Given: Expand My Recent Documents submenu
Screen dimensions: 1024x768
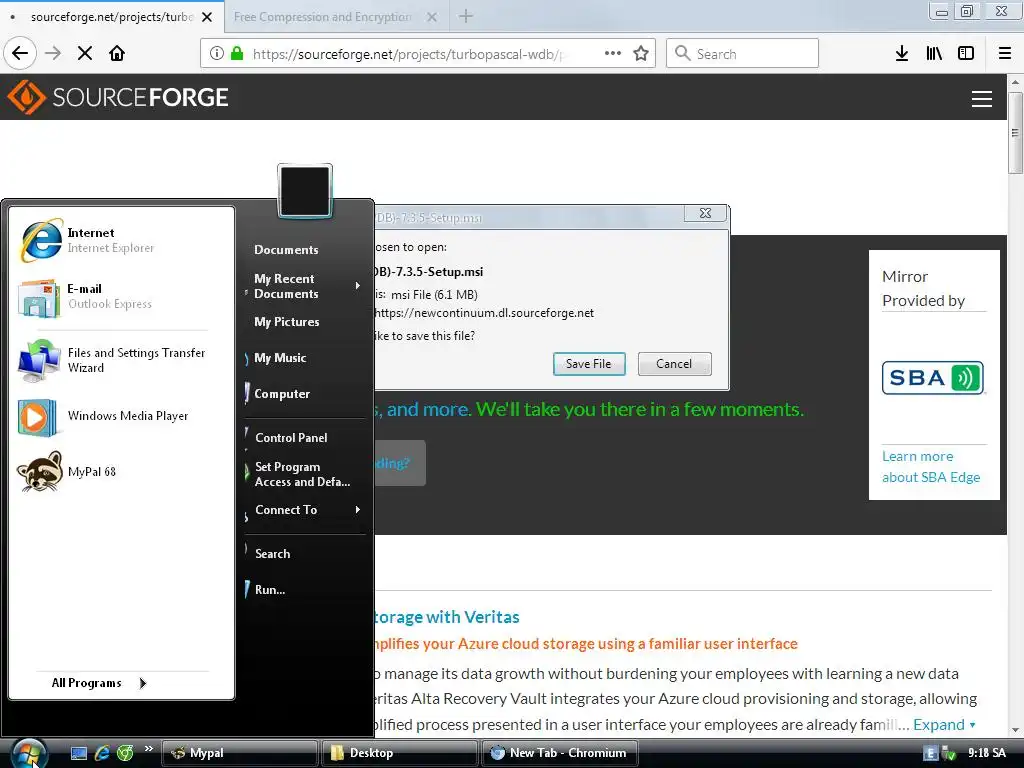Looking at the screenshot, I should click(x=304, y=286).
